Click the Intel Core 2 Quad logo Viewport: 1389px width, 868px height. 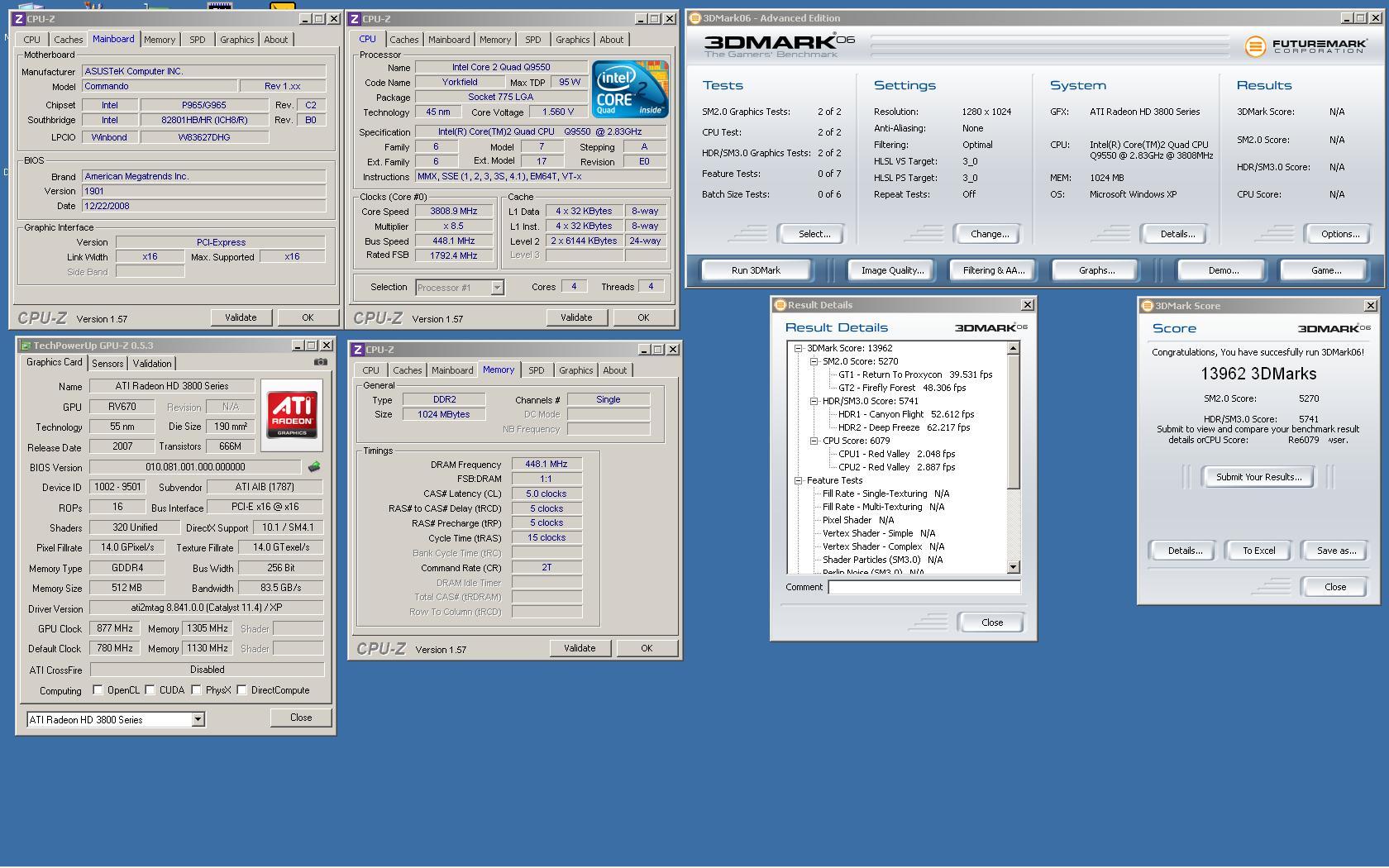(630, 88)
